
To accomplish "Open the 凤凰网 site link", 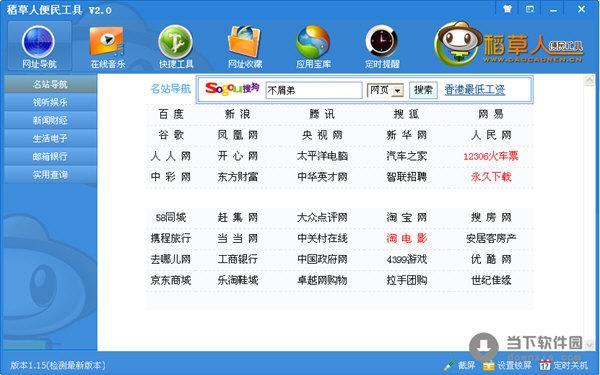I will [x=238, y=135].
